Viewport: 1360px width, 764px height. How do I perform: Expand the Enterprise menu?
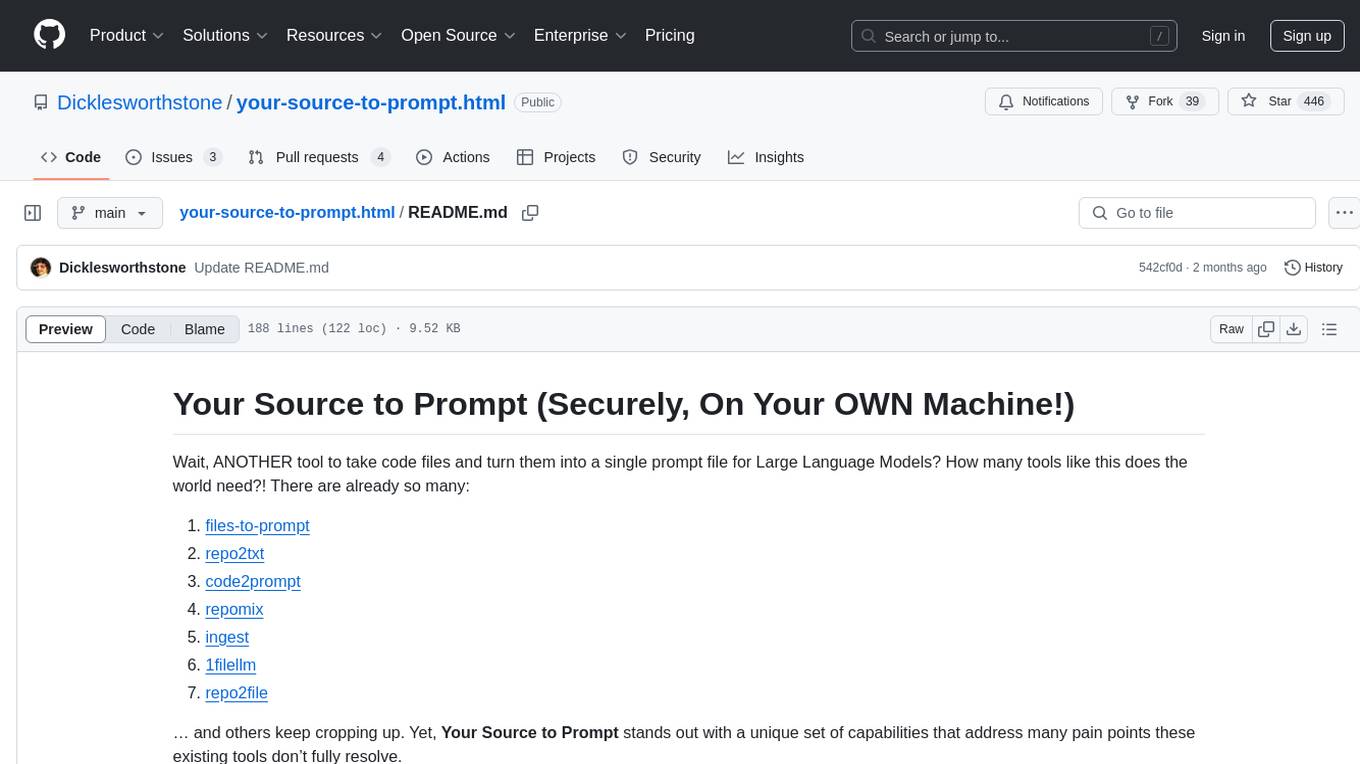(x=580, y=35)
